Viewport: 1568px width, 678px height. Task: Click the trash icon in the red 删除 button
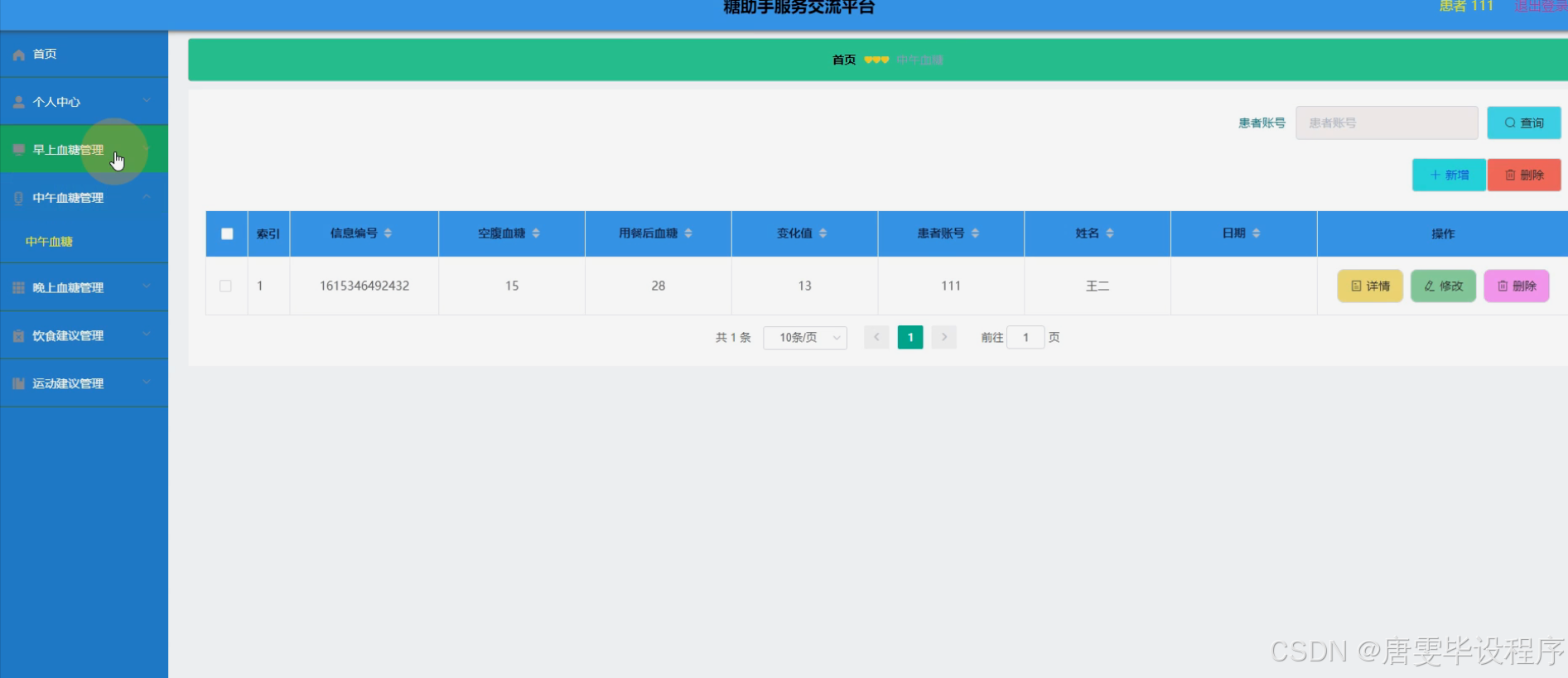pyautogui.click(x=1510, y=175)
